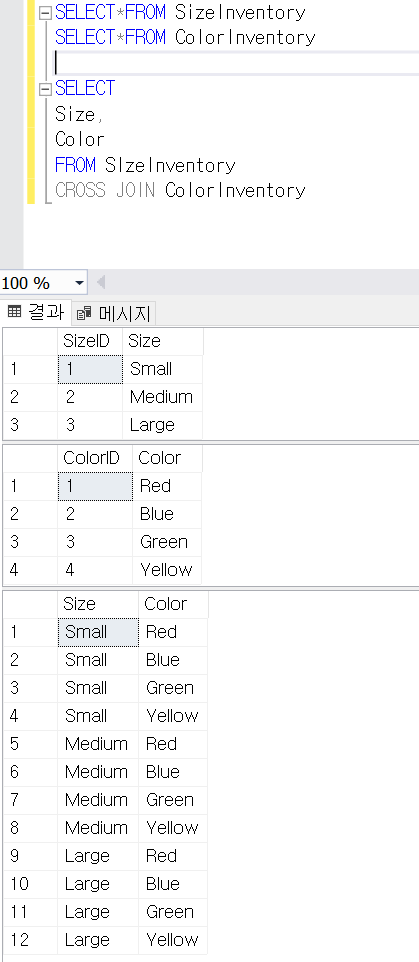419x962 pixels.
Task: Select row 12 header in cross join results
Action: (x=30, y=940)
